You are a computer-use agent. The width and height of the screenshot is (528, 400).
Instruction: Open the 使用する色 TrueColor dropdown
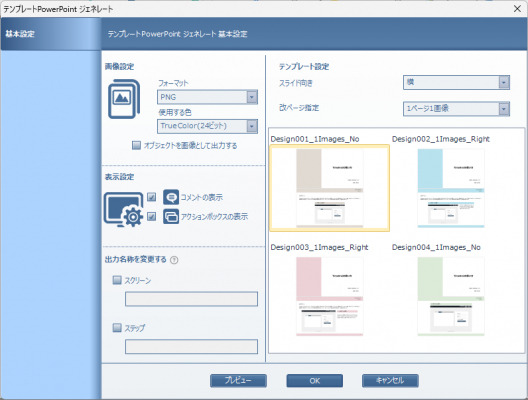click(207, 126)
